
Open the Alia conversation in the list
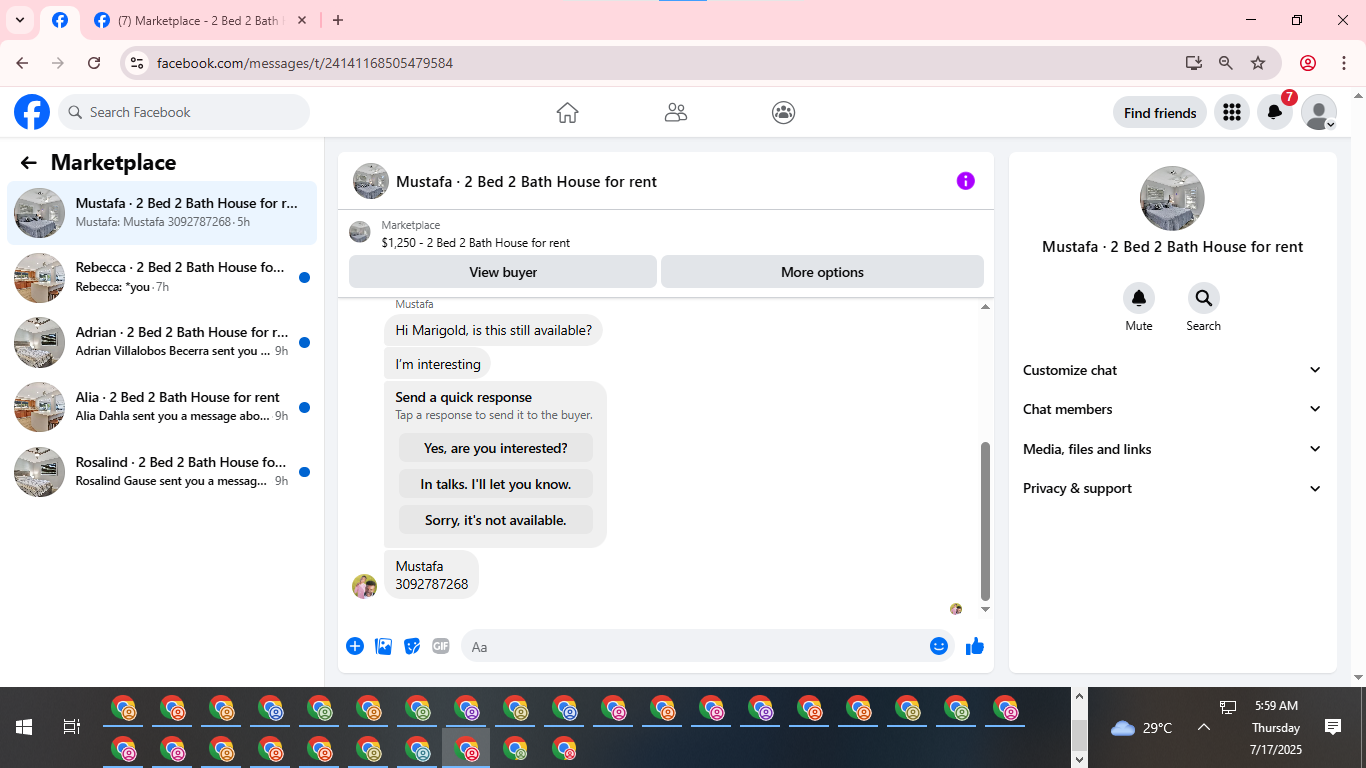(x=162, y=407)
